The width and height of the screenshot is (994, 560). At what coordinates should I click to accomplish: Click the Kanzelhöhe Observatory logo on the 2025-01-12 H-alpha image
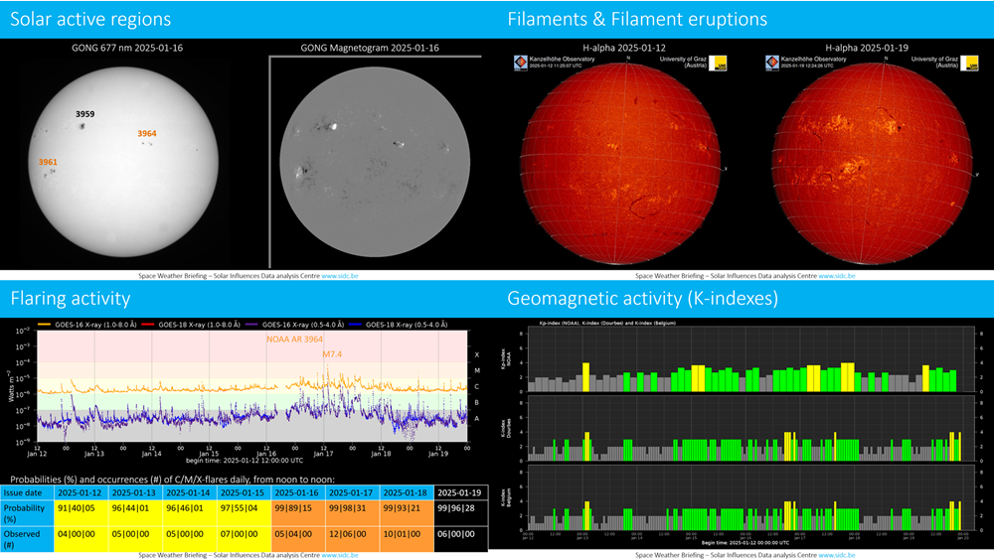[520, 62]
